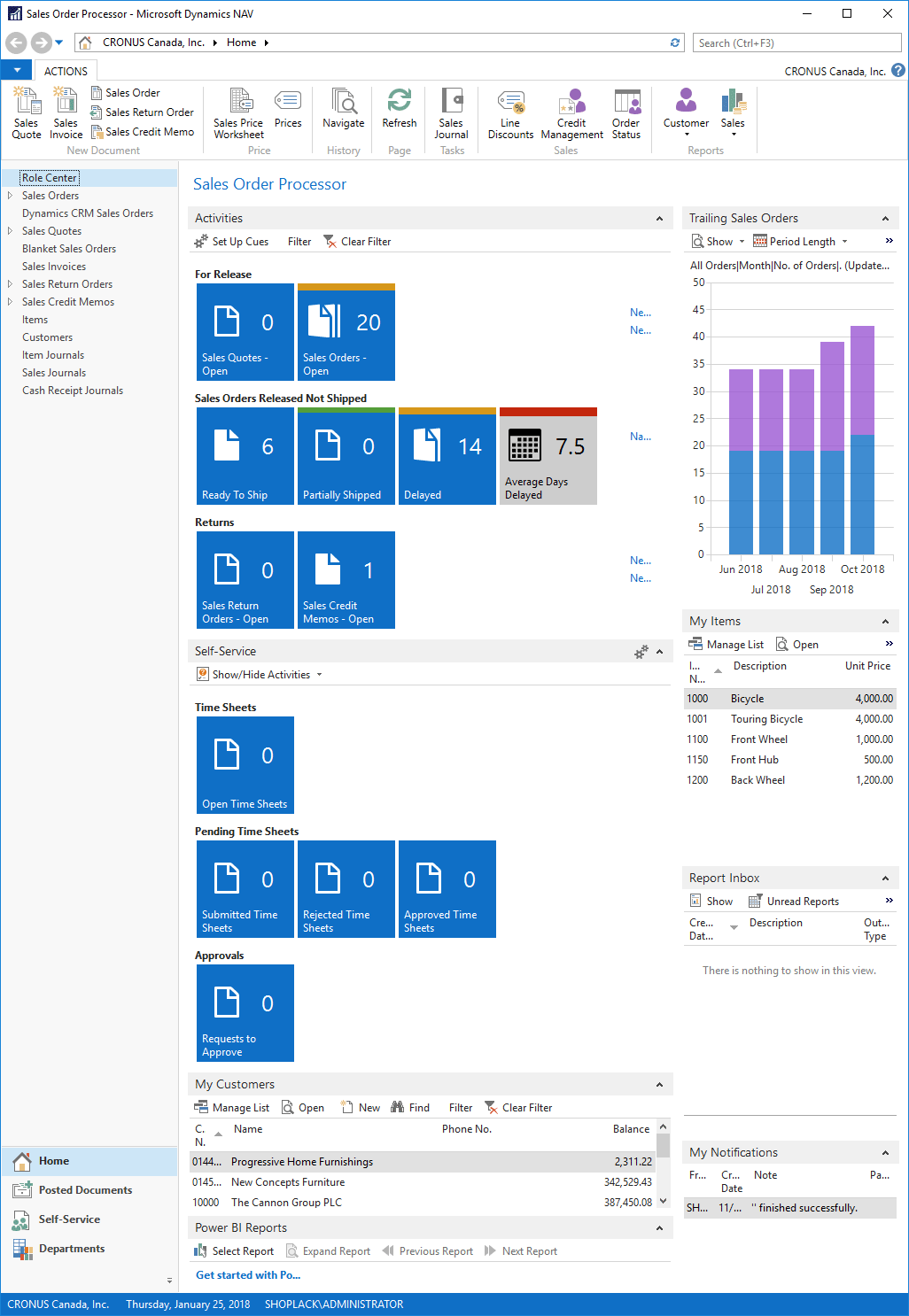
Task: Click Expand Report in Power BI
Action: point(327,1251)
